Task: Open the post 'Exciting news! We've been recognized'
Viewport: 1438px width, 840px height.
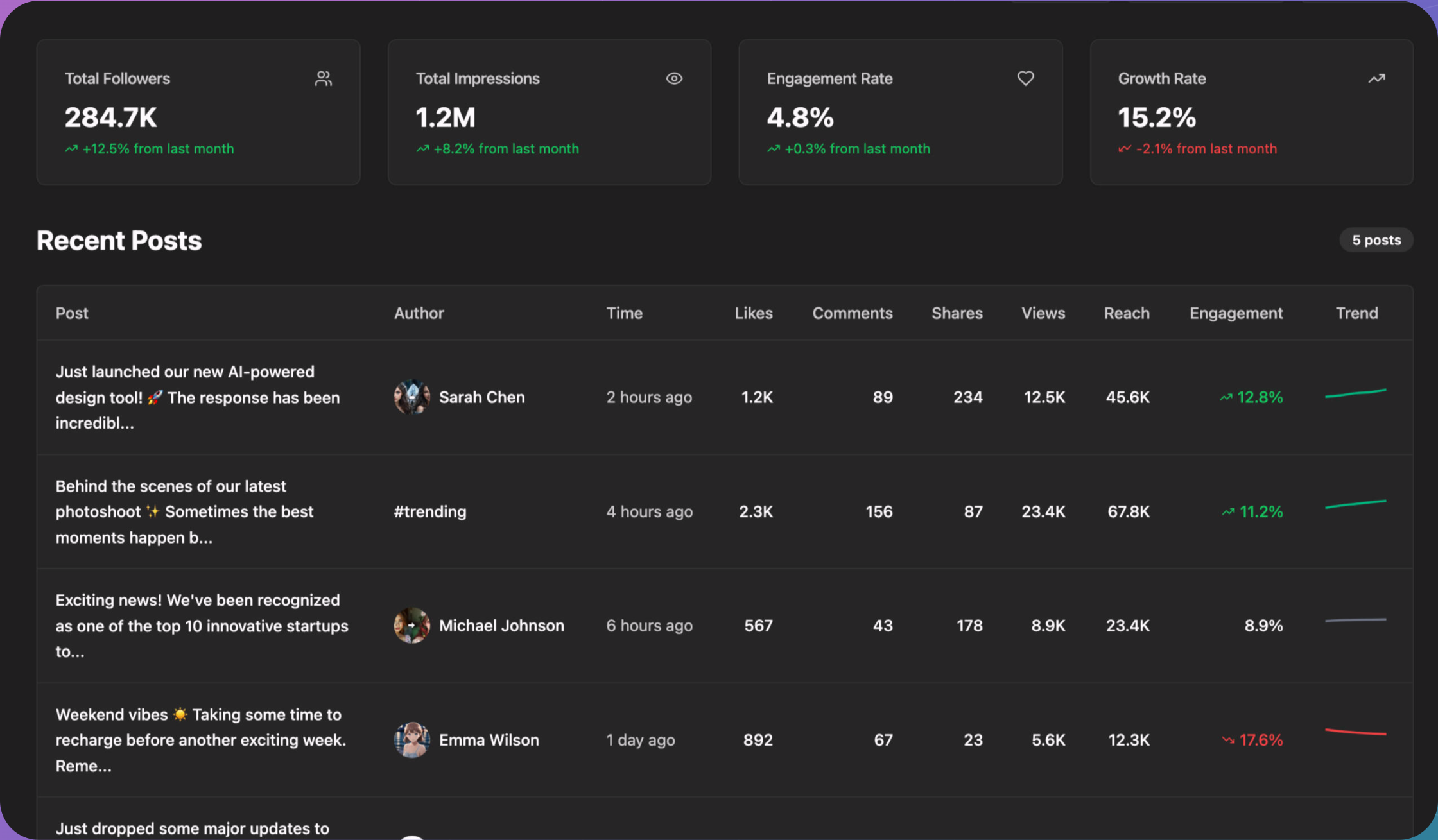Action: [x=202, y=626]
